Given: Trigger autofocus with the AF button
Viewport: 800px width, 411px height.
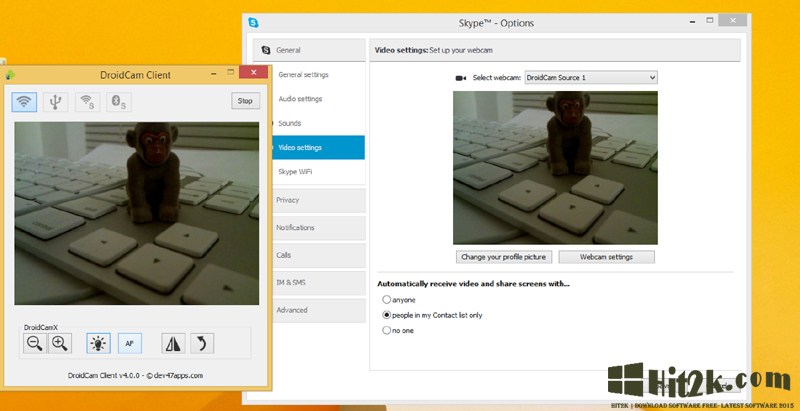Looking at the screenshot, I should tap(130, 344).
